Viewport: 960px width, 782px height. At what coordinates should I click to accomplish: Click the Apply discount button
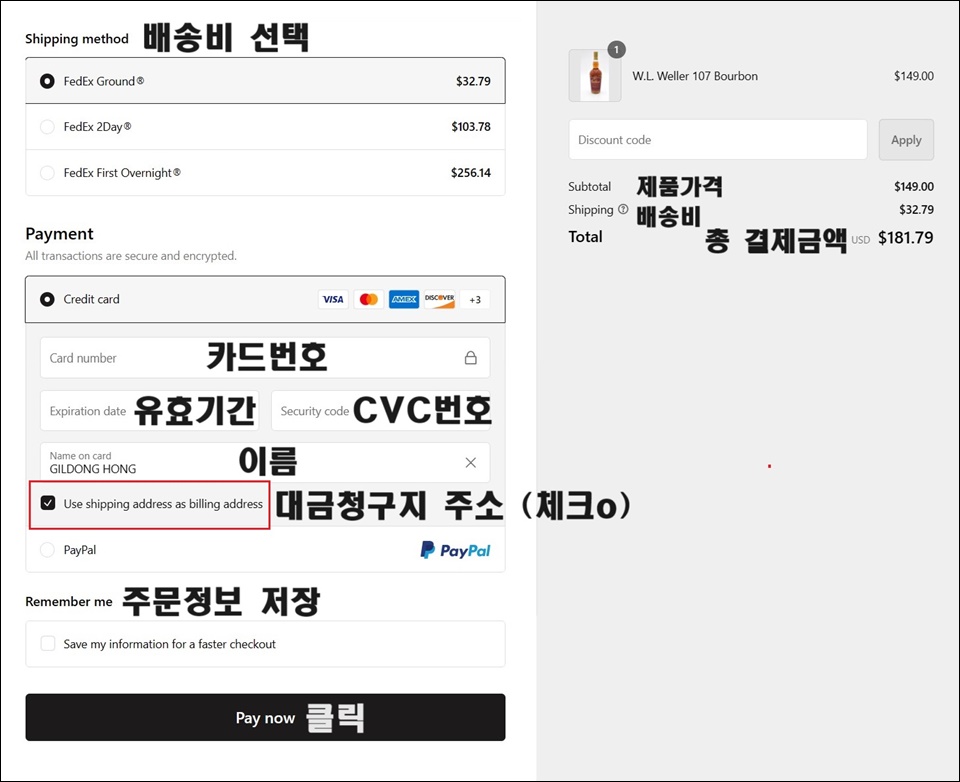(x=906, y=140)
